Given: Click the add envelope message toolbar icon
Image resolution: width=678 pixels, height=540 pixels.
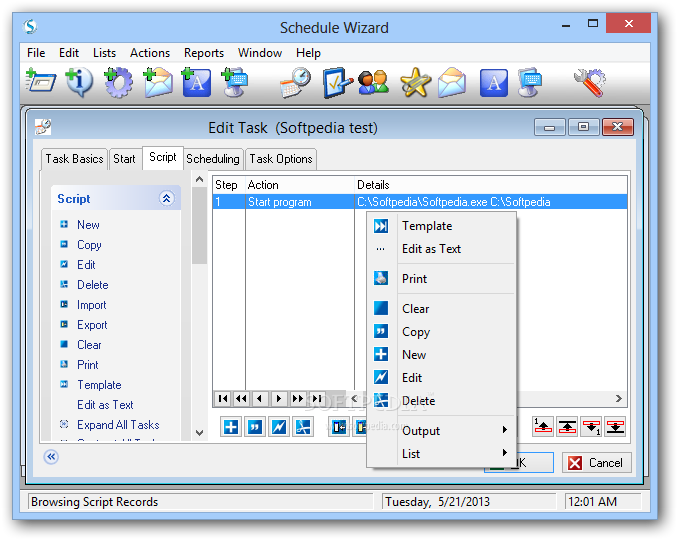Looking at the screenshot, I should (158, 81).
